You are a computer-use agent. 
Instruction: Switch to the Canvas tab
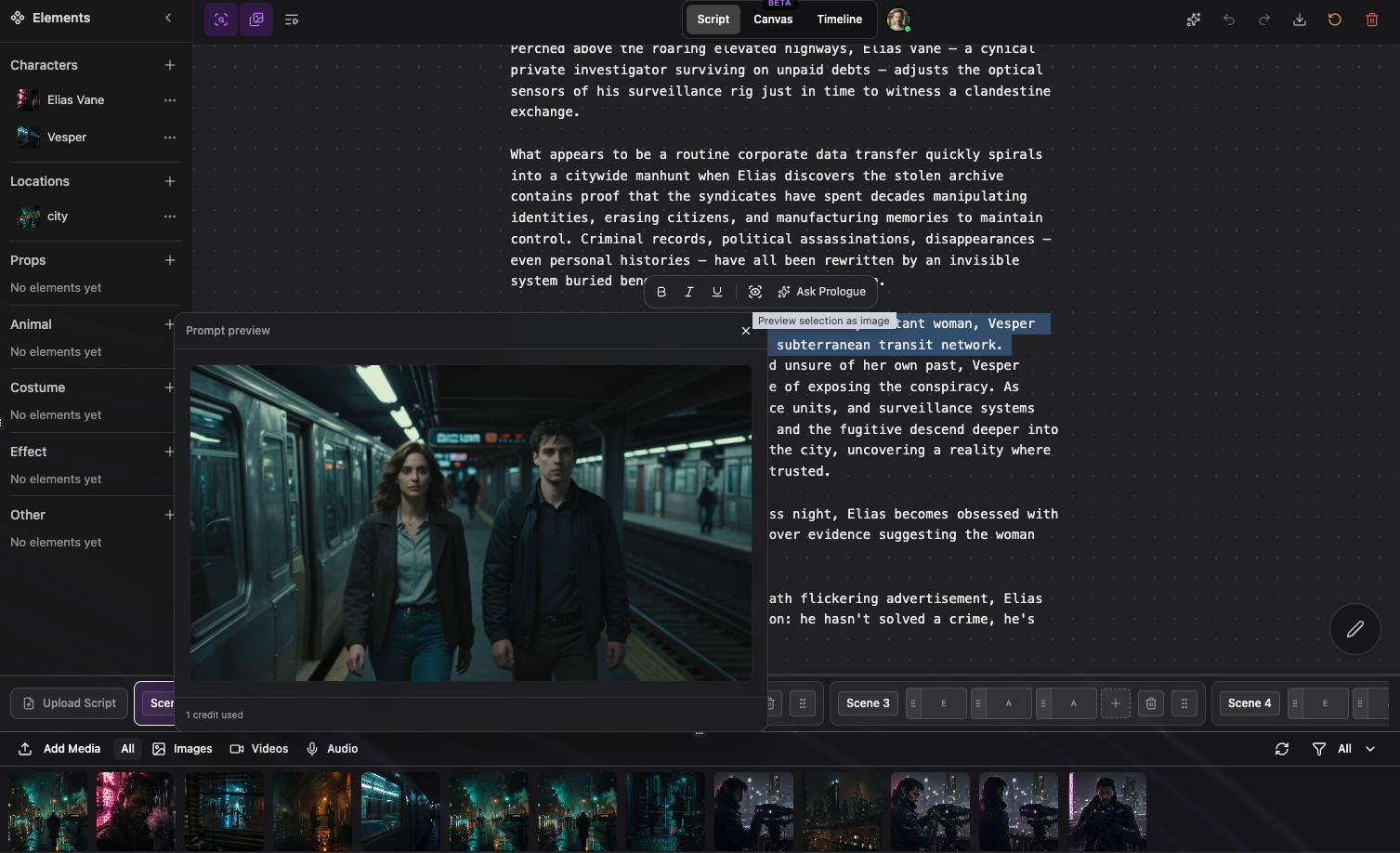click(x=773, y=20)
